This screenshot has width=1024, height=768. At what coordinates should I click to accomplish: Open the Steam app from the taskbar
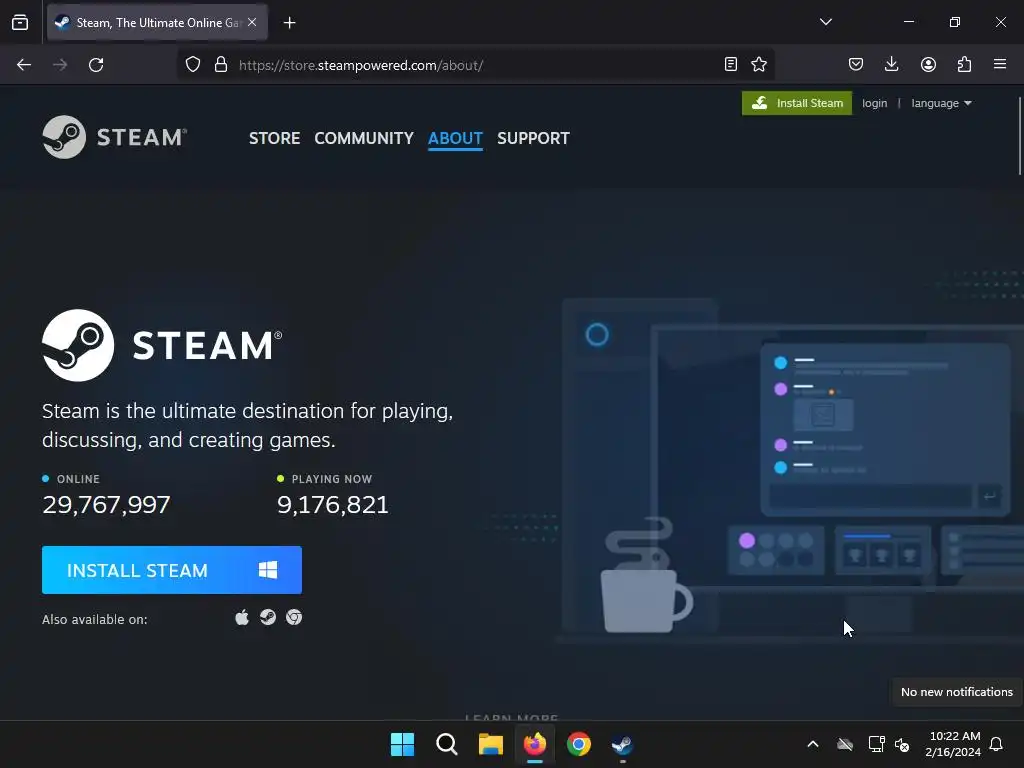click(x=622, y=744)
